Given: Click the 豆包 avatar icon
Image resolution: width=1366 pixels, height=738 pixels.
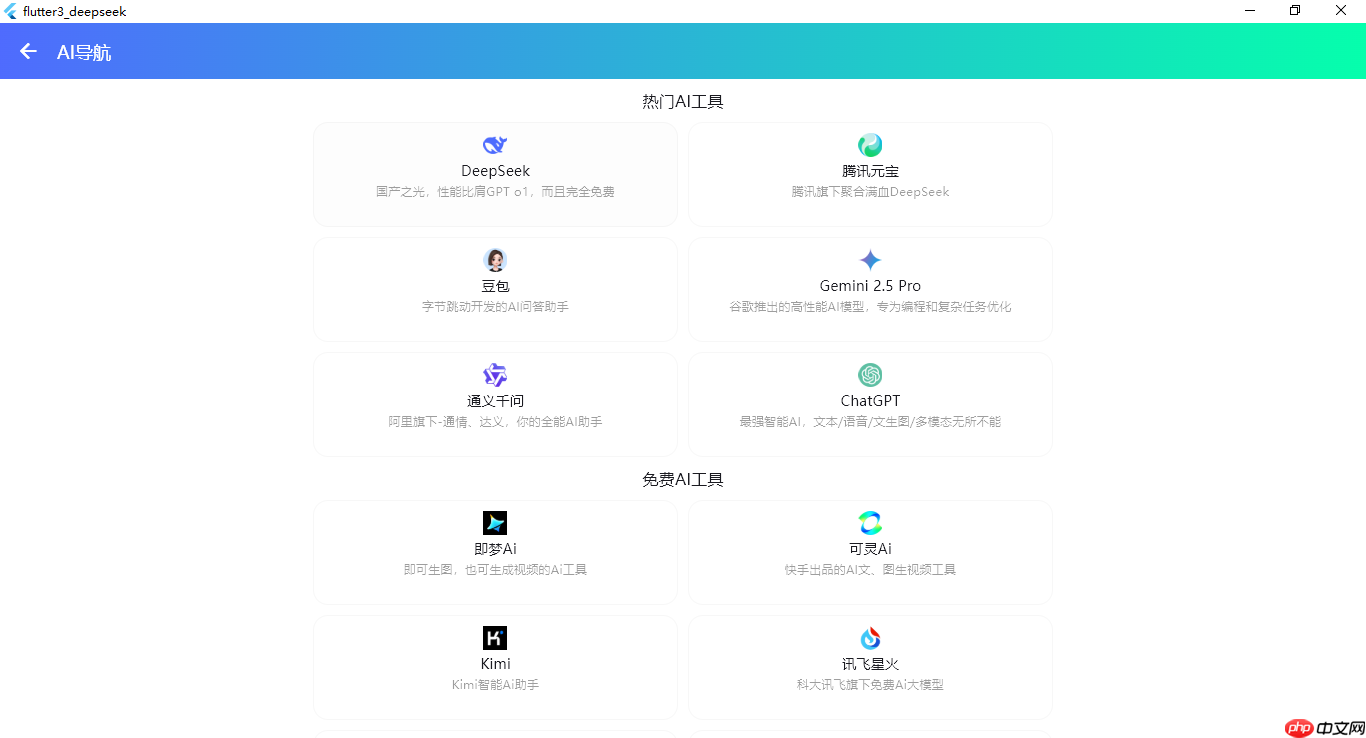Looking at the screenshot, I should tap(495, 260).
